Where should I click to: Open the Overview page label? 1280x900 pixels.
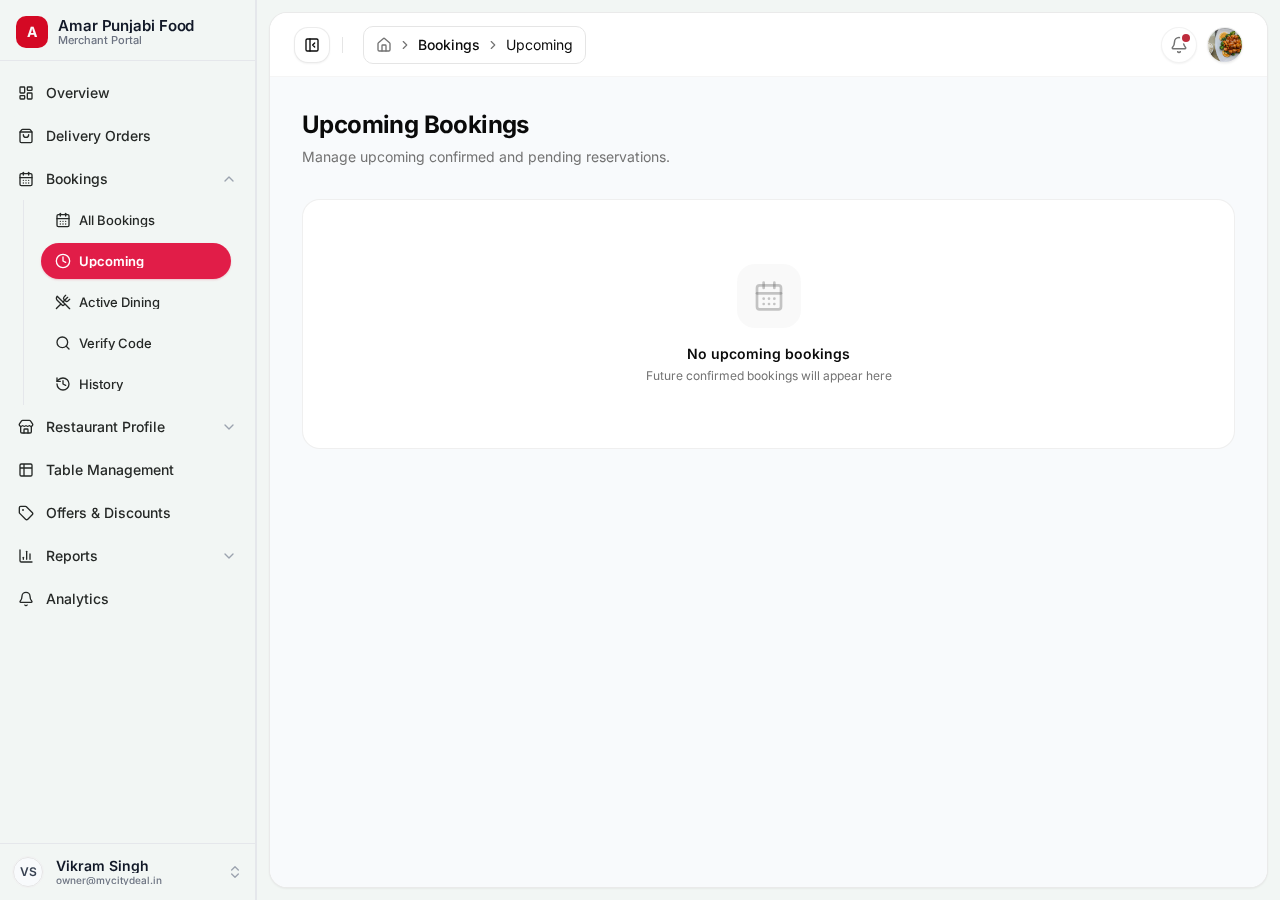[x=78, y=93]
